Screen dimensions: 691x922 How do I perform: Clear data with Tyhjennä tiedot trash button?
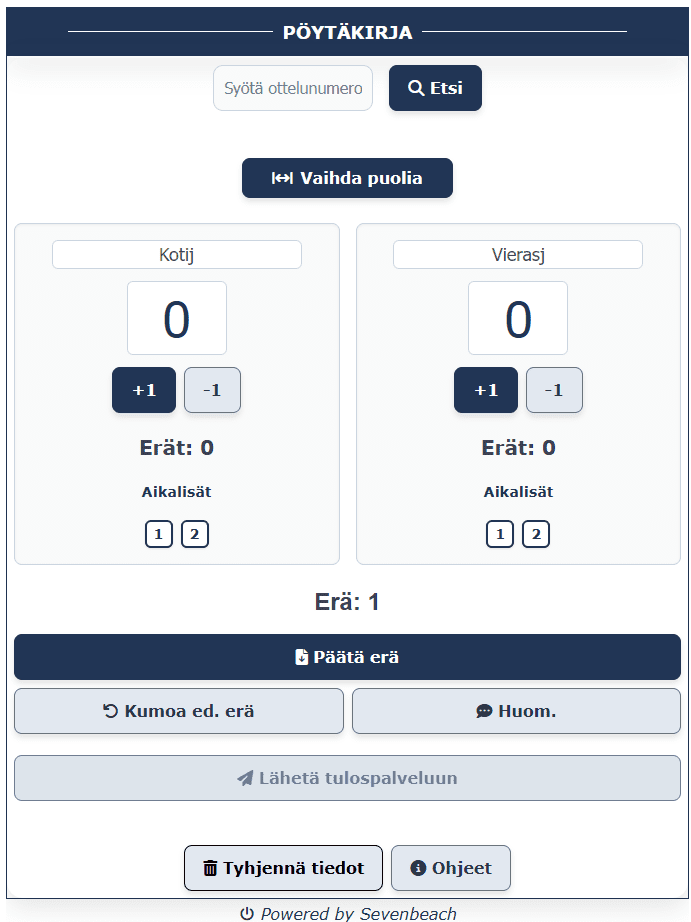pos(283,868)
